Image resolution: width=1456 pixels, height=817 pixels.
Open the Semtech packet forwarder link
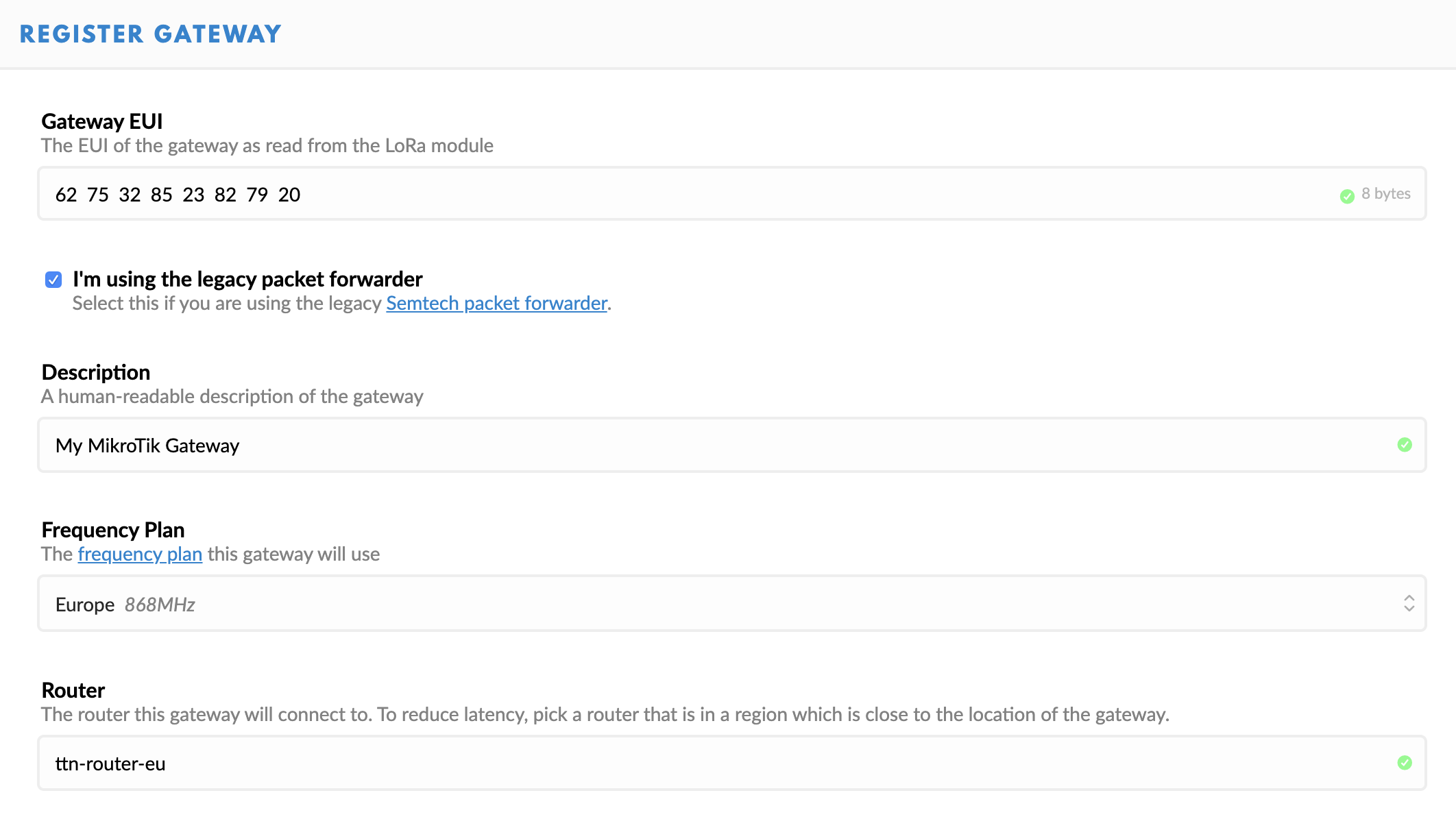(496, 304)
